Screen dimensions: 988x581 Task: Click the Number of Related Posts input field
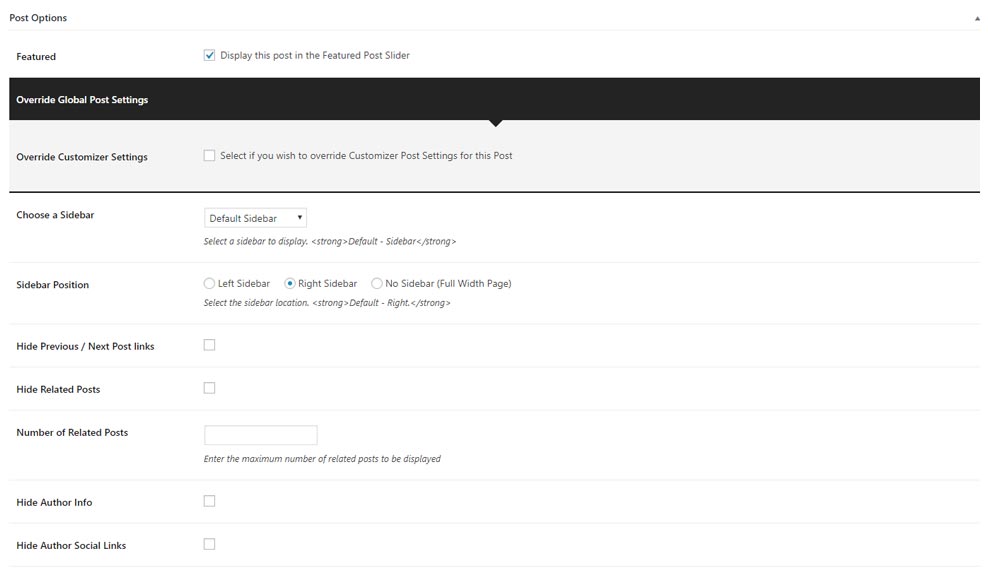tap(260, 435)
